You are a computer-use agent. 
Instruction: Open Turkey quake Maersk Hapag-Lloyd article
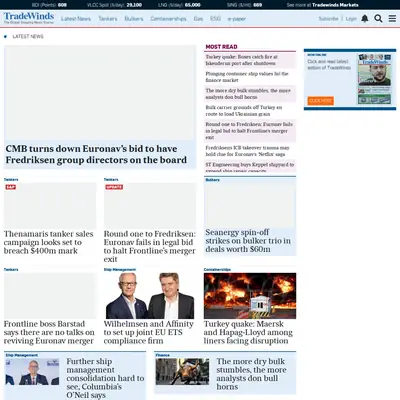tap(248, 332)
